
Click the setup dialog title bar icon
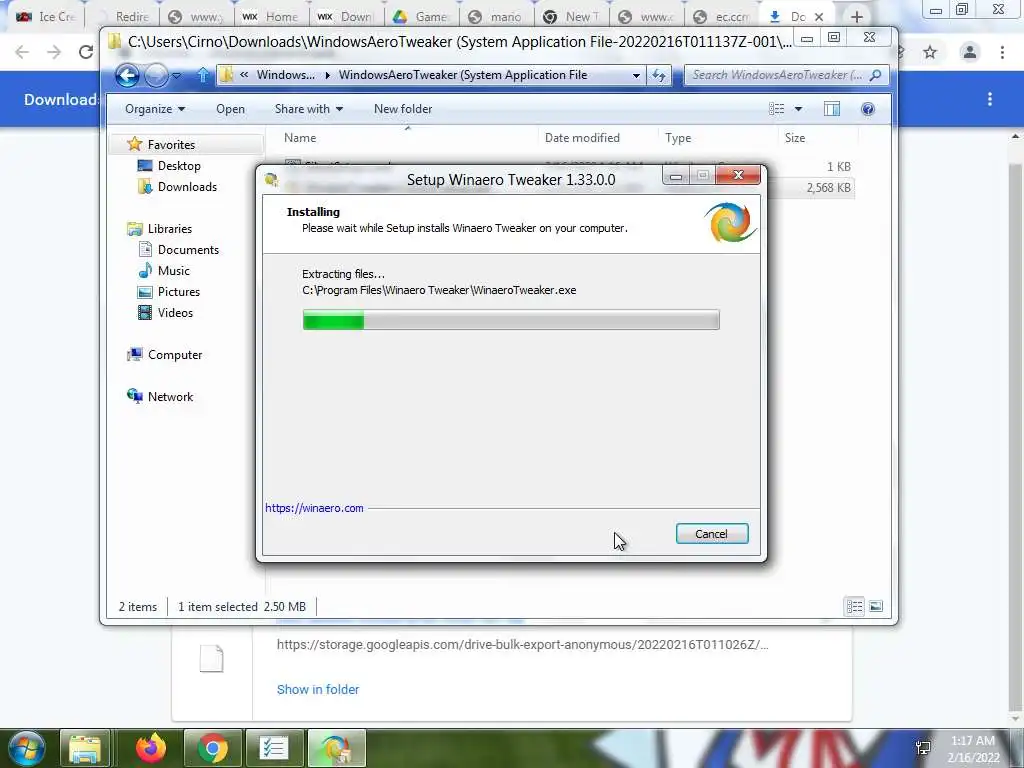pyautogui.click(x=272, y=180)
